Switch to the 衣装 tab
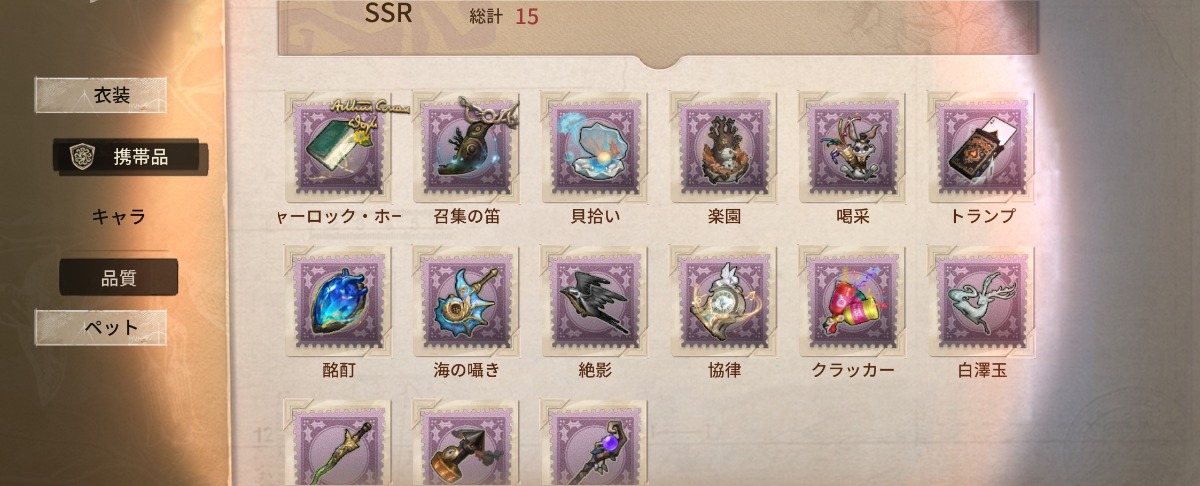This screenshot has height=486, width=1200. (x=112, y=96)
